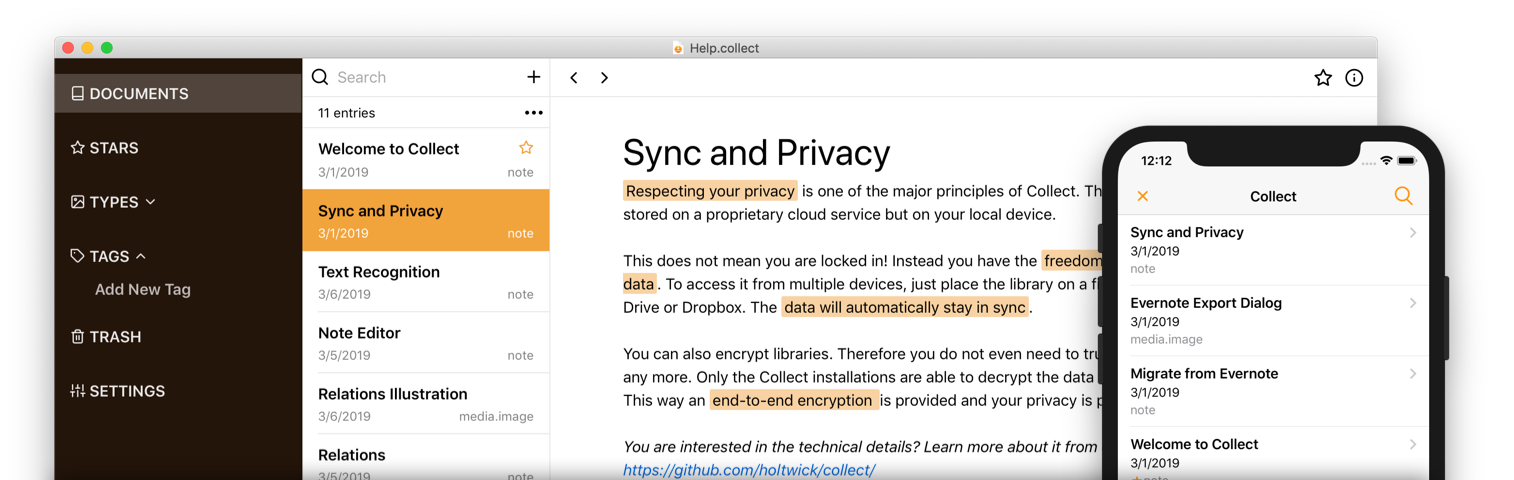The height and width of the screenshot is (480, 1514).
Task: Tap the orange search icon on phone
Action: [x=1403, y=196]
